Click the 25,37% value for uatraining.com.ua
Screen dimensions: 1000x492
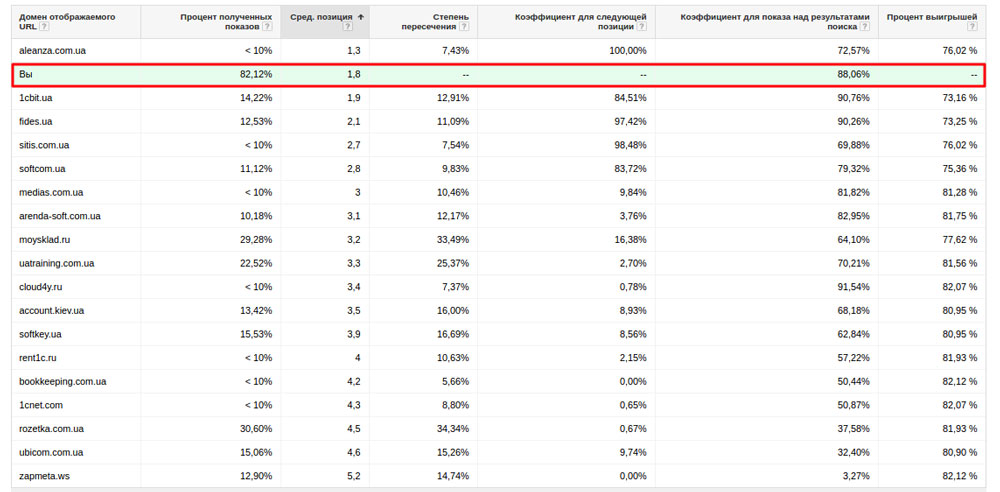(454, 264)
